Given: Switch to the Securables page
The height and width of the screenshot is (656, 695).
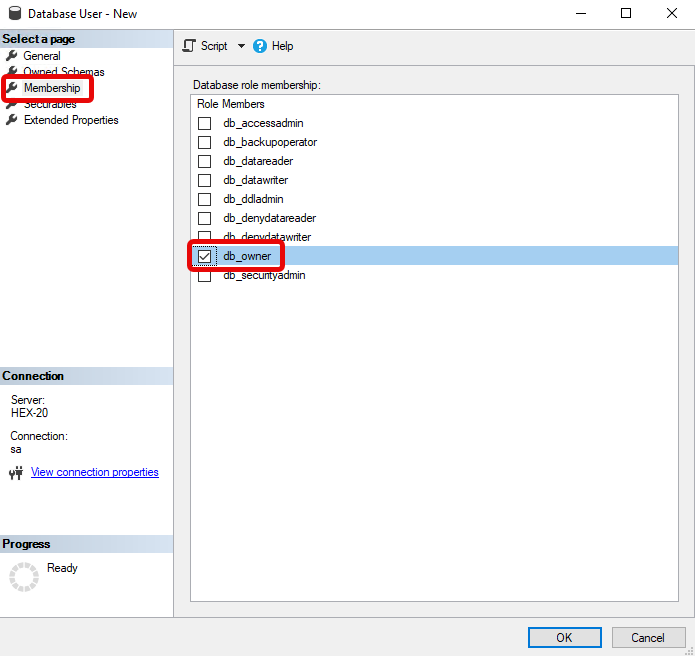Looking at the screenshot, I should [x=50, y=104].
